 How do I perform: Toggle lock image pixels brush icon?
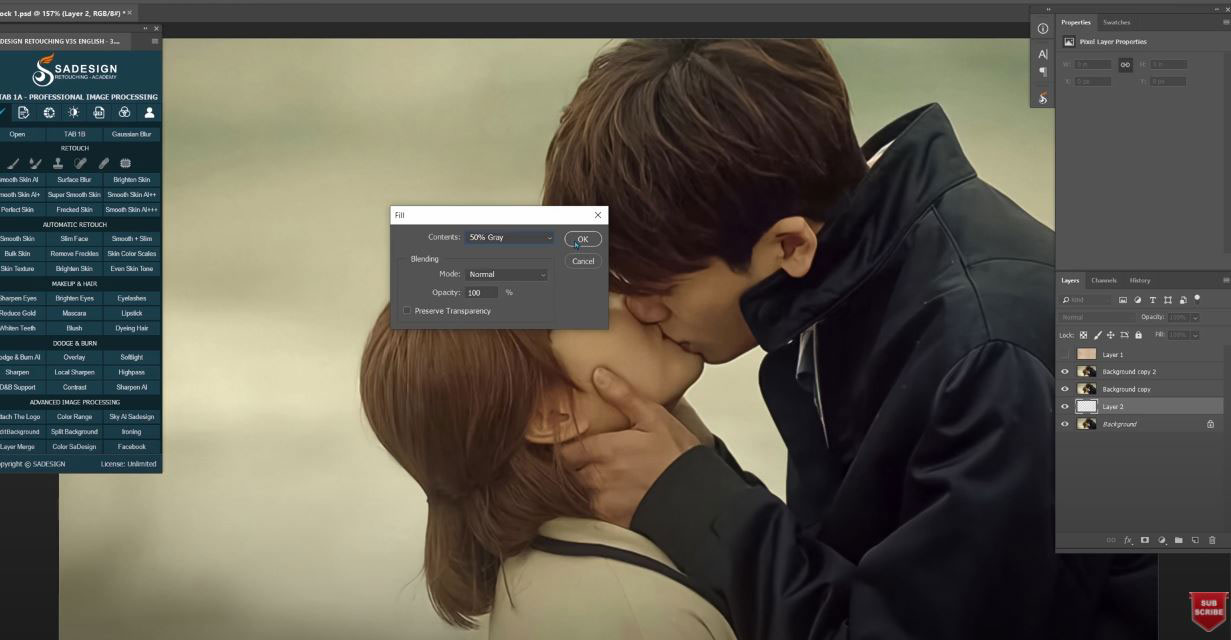[1098, 335]
